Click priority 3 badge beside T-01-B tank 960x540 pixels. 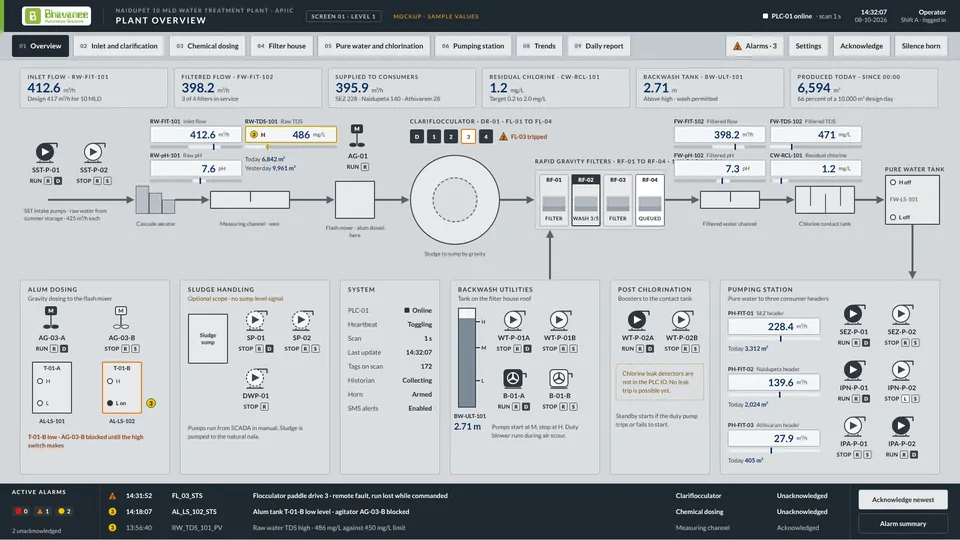[151, 403]
